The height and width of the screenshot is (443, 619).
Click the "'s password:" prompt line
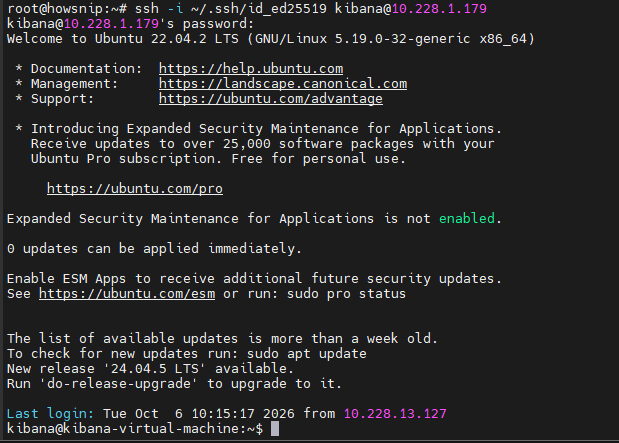pos(130,24)
